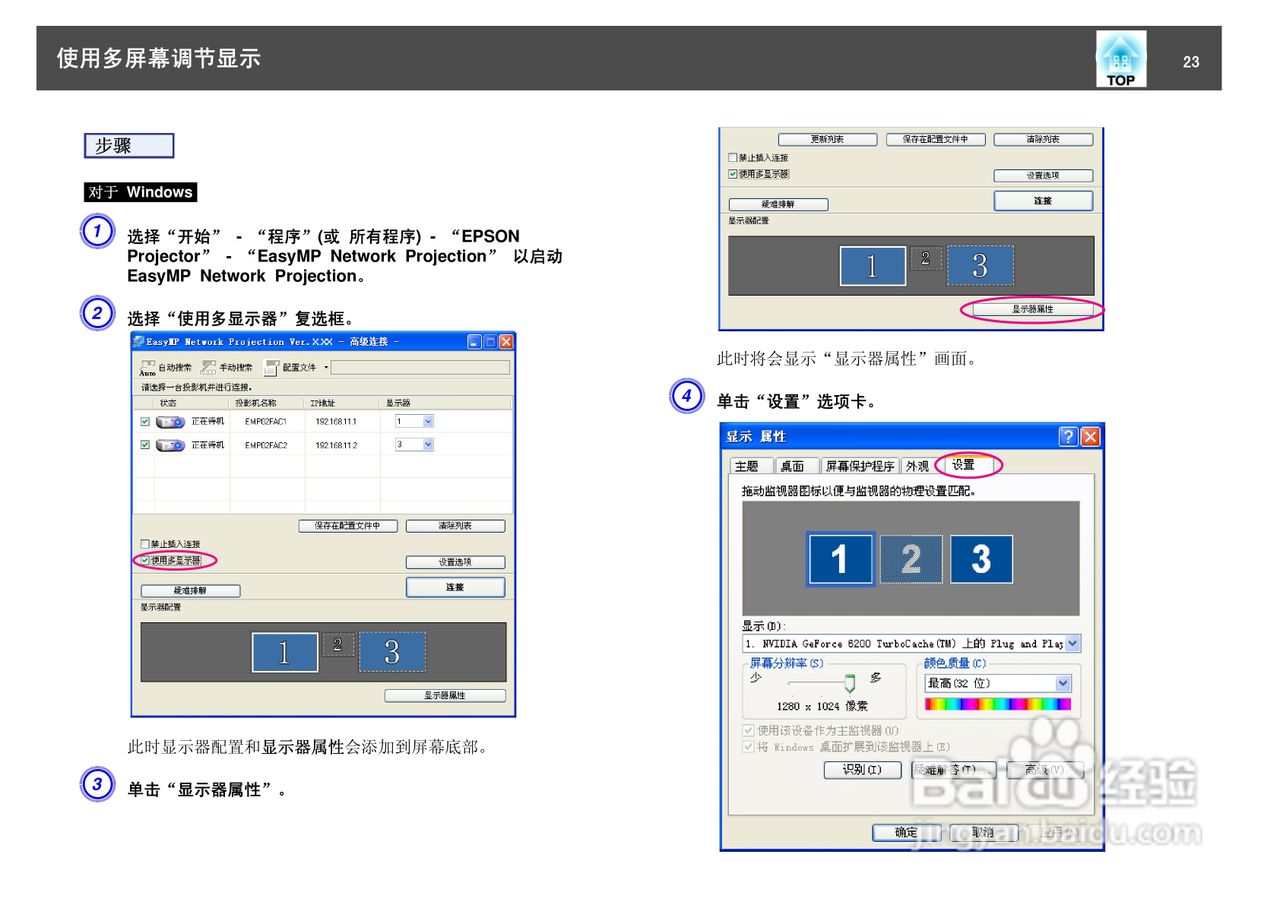Open the NVIDIA GeForce display adapter dropdown
Image resolution: width=1280 pixels, height=905 pixels.
[x=1073, y=644]
